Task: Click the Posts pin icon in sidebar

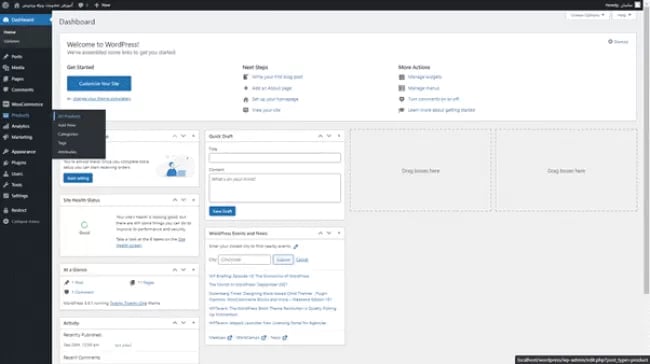Action: click(6, 56)
